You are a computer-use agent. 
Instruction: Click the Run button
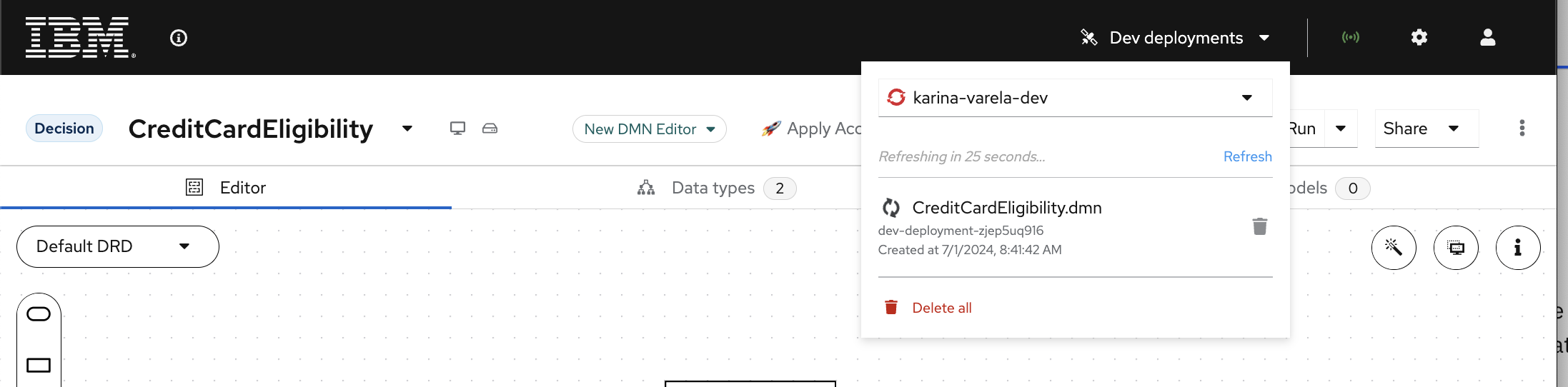(1302, 129)
